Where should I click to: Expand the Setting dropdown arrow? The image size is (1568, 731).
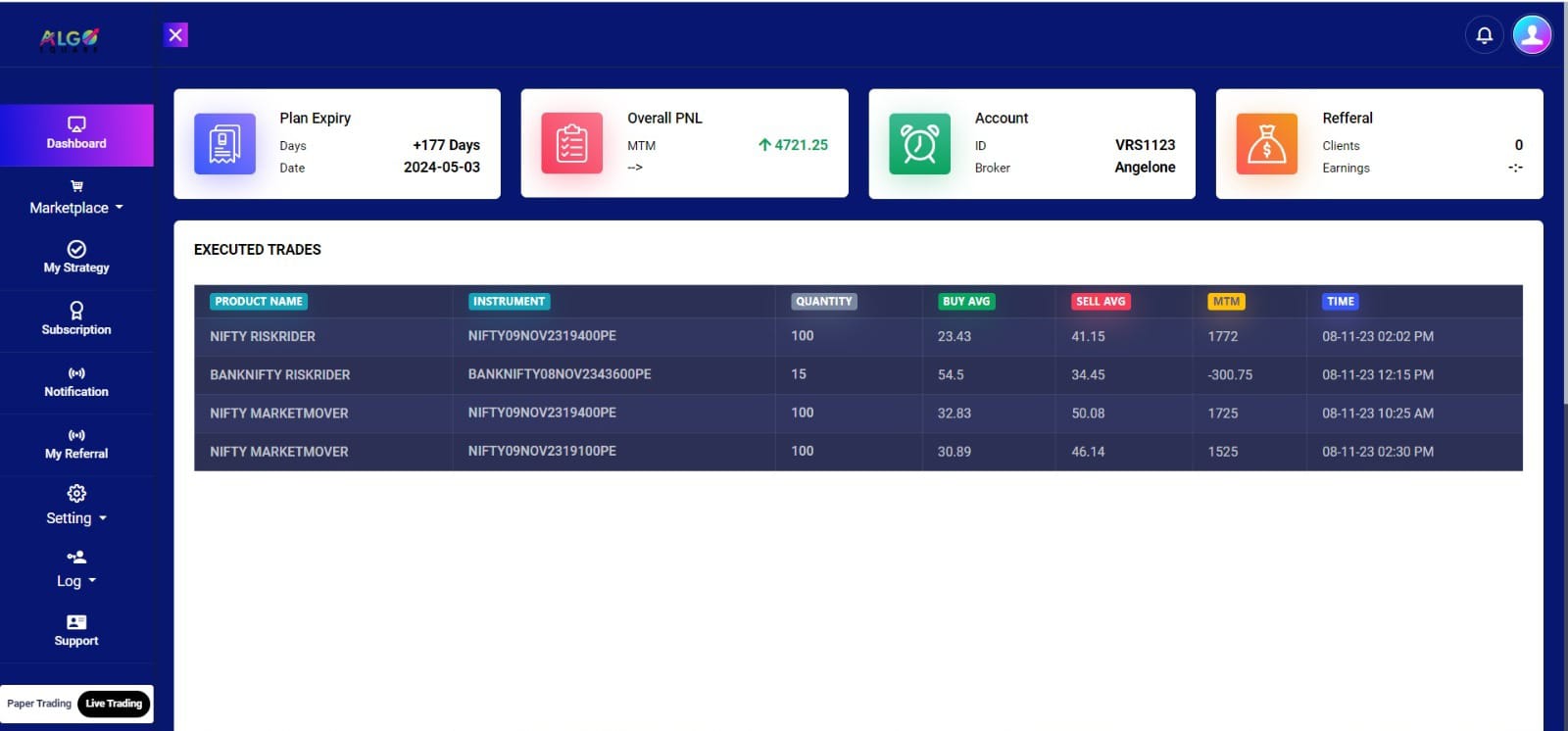click(x=103, y=518)
